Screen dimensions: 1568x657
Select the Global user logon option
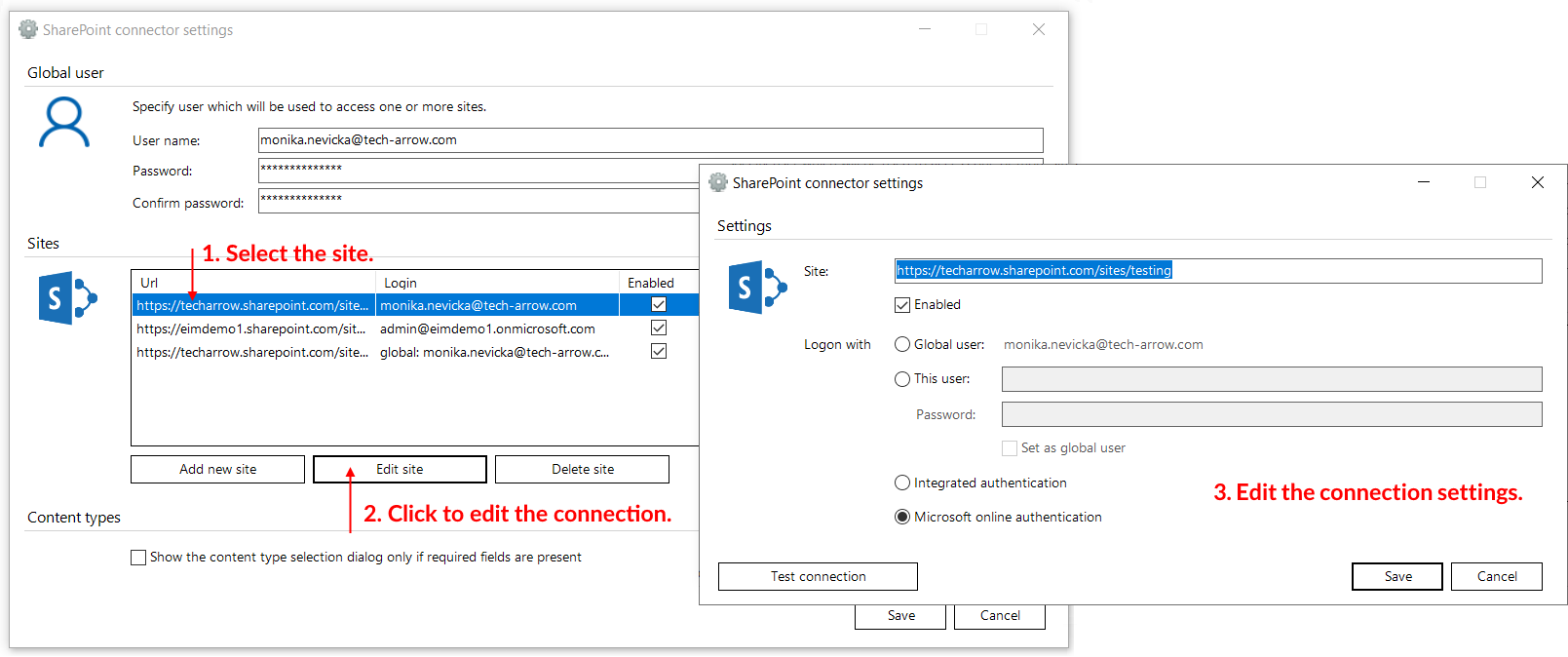[902, 344]
